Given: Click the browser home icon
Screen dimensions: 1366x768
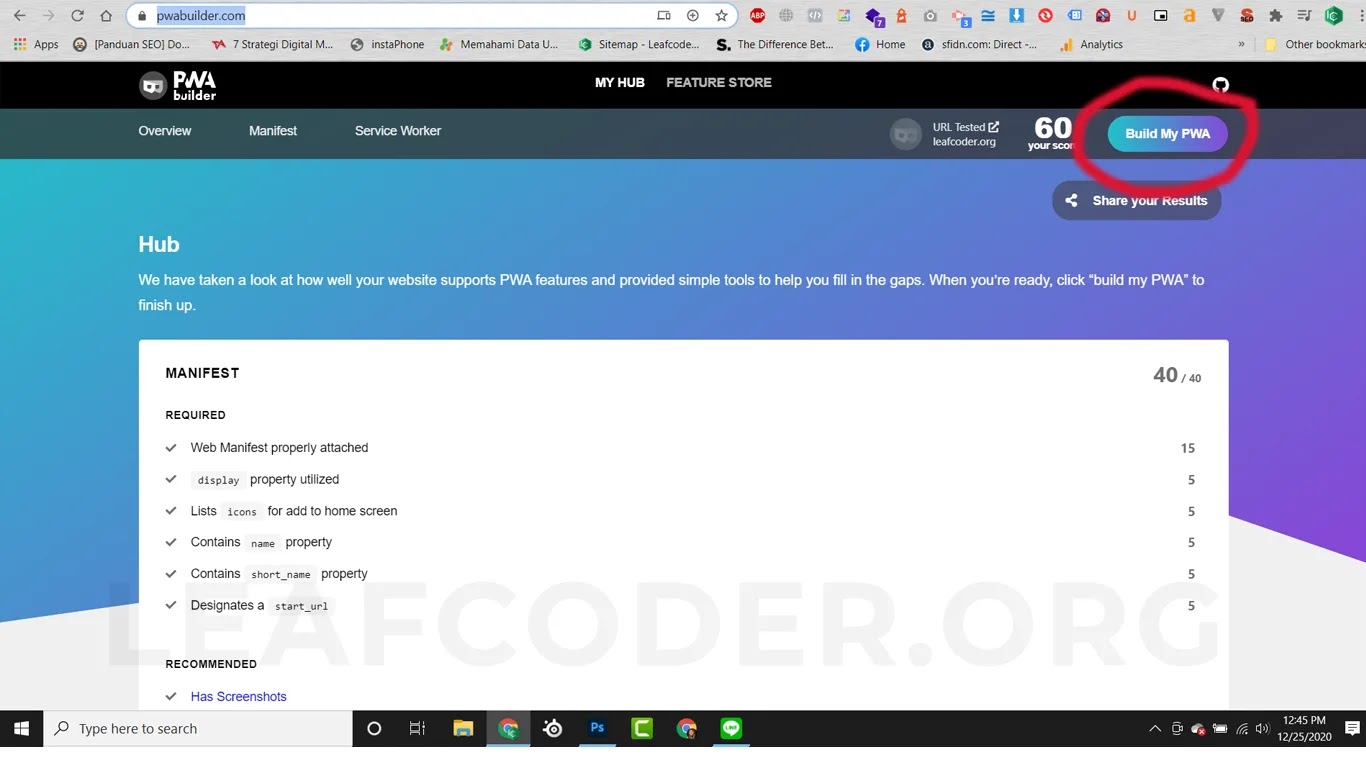Looking at the screenshot, I should tap(106, 16).
